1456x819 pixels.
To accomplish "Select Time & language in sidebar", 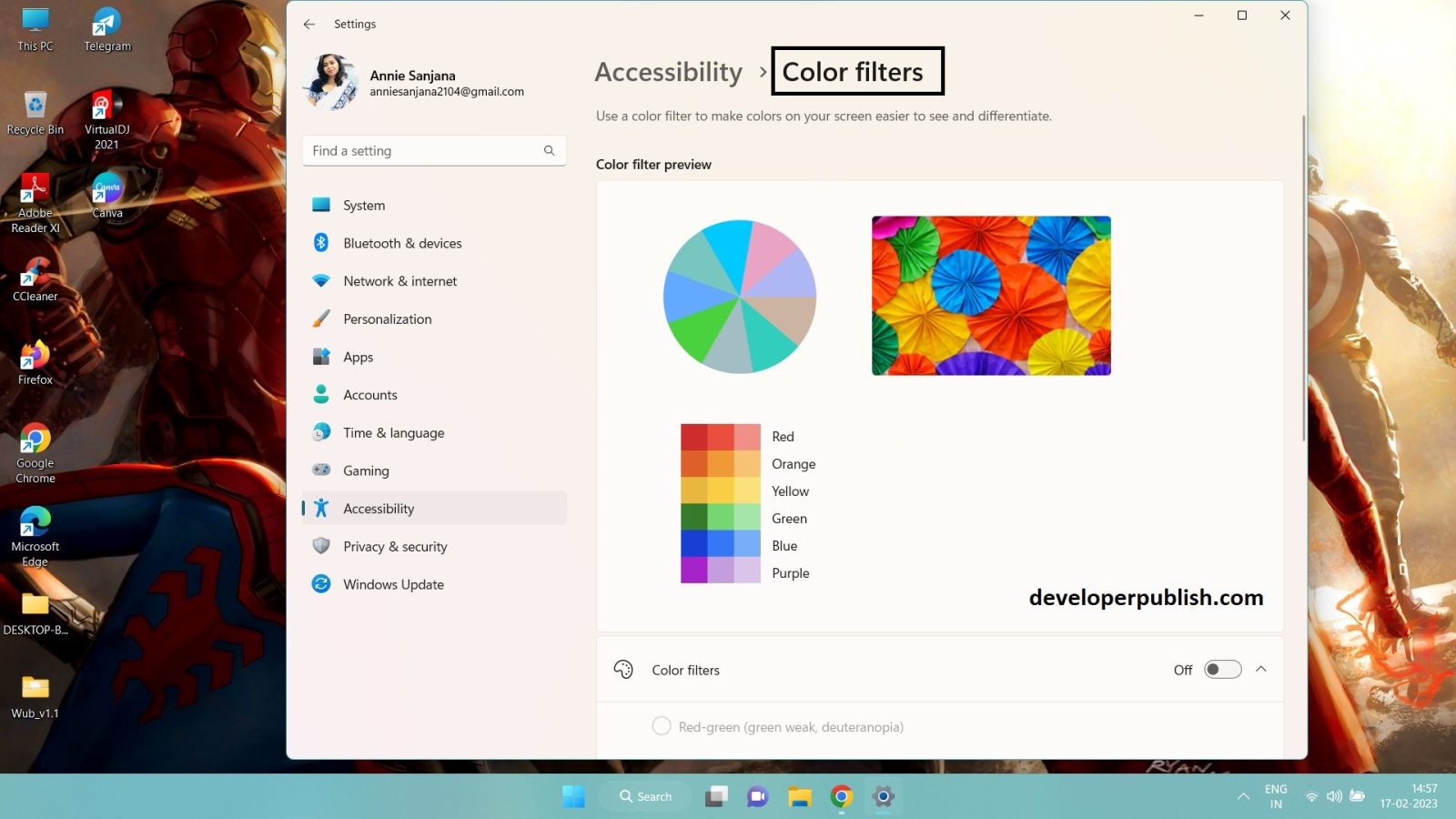I will (393, 432).
